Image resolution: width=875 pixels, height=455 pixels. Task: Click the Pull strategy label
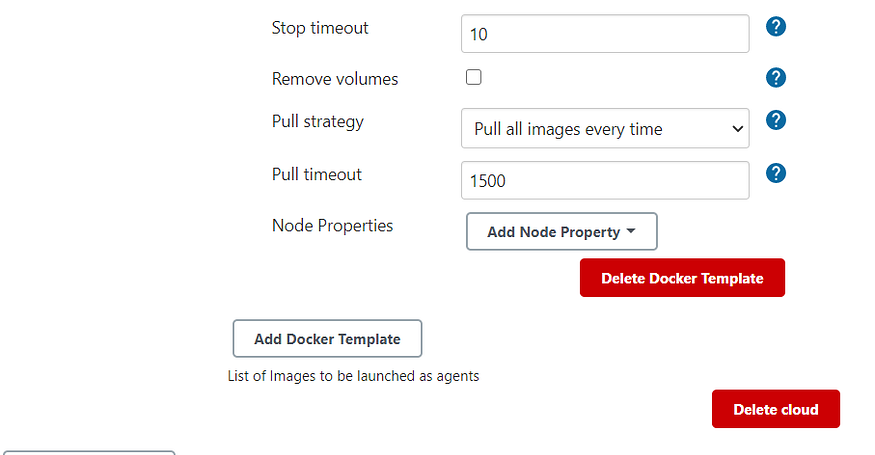318,122
